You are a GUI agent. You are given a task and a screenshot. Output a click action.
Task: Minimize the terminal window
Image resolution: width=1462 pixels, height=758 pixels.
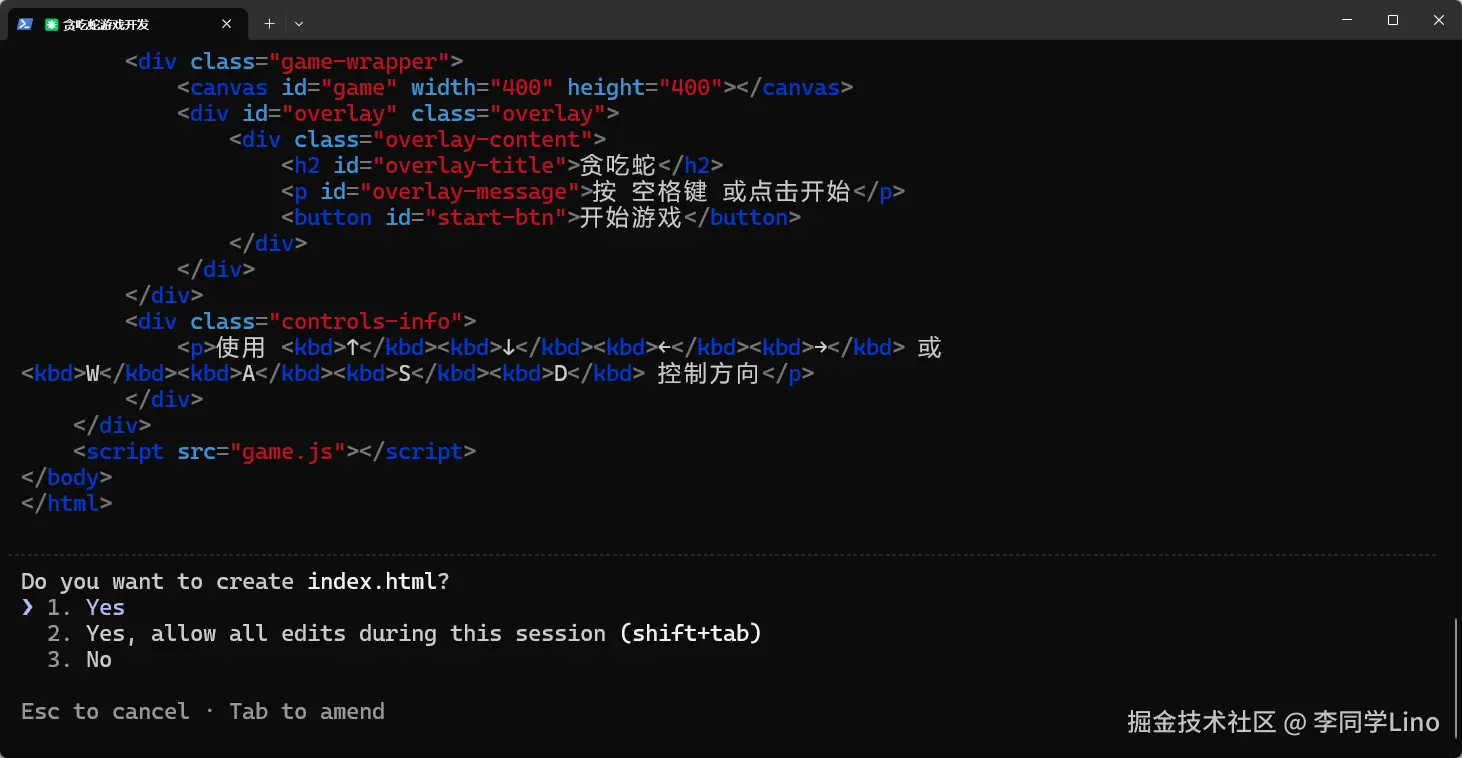[1346, 20]
